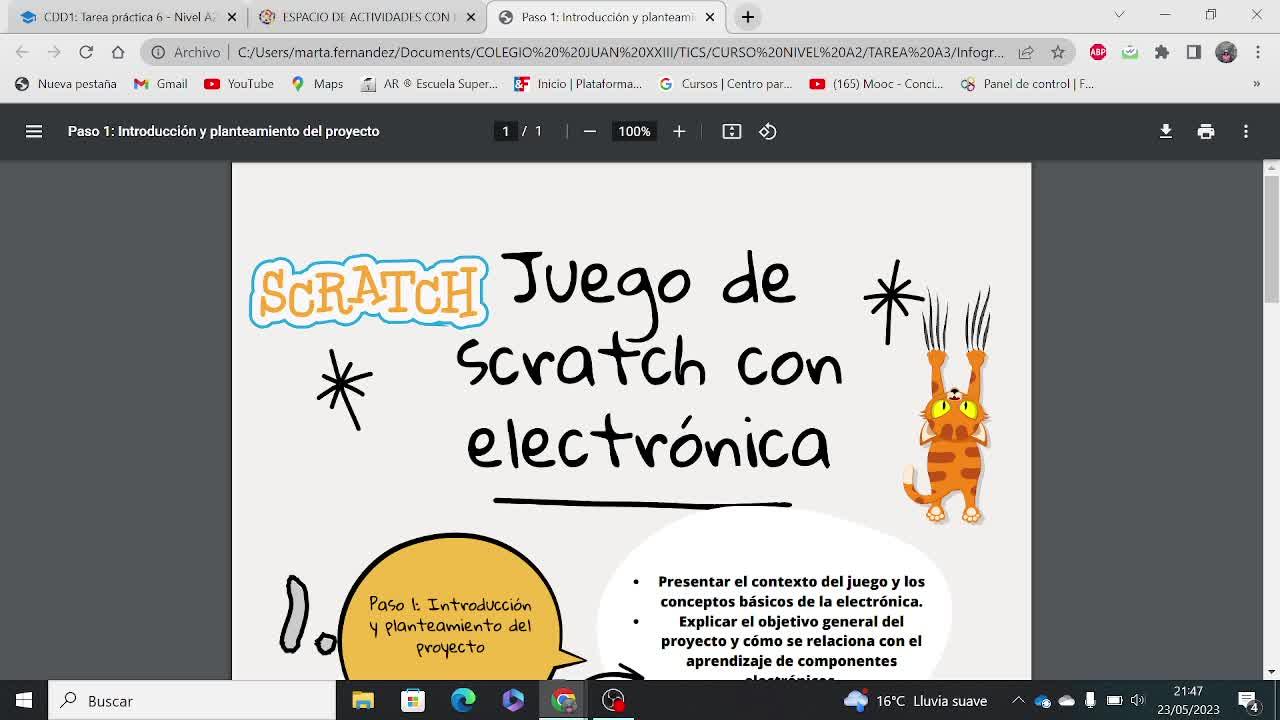Image resolution: width=1280 pixels, height=720 pixels.
Task: Open the notification center icon
Action: click(1248, 701)
